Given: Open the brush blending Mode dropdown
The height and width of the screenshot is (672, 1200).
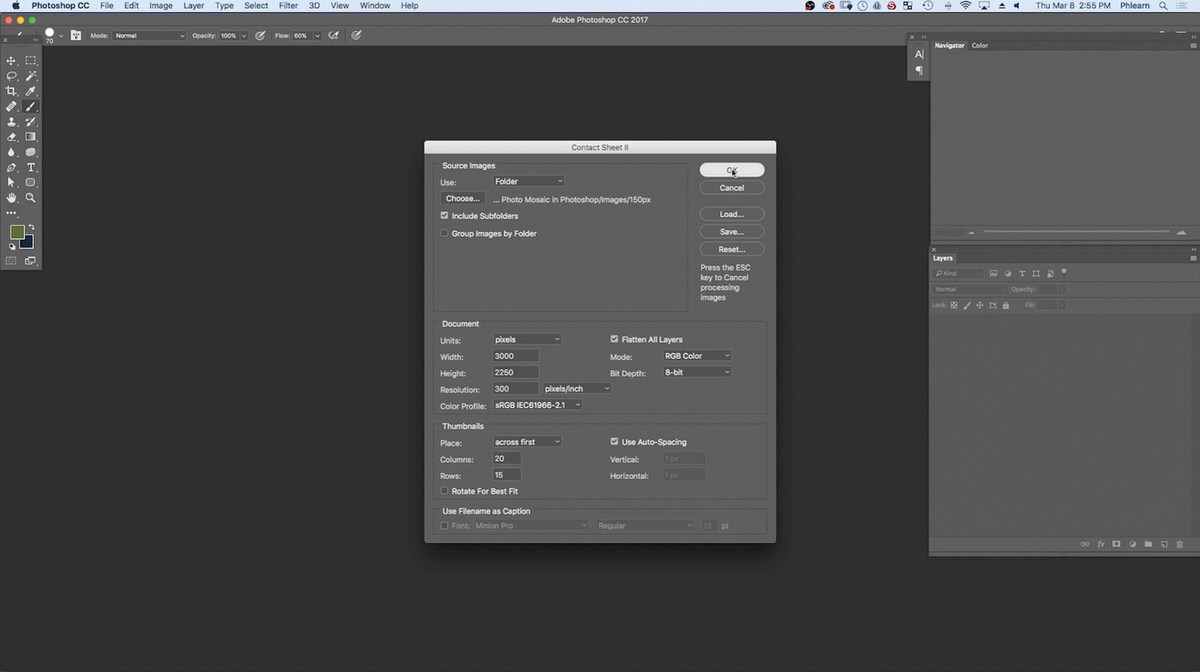Looking at the screenshot, I should (x=150, y=36).
